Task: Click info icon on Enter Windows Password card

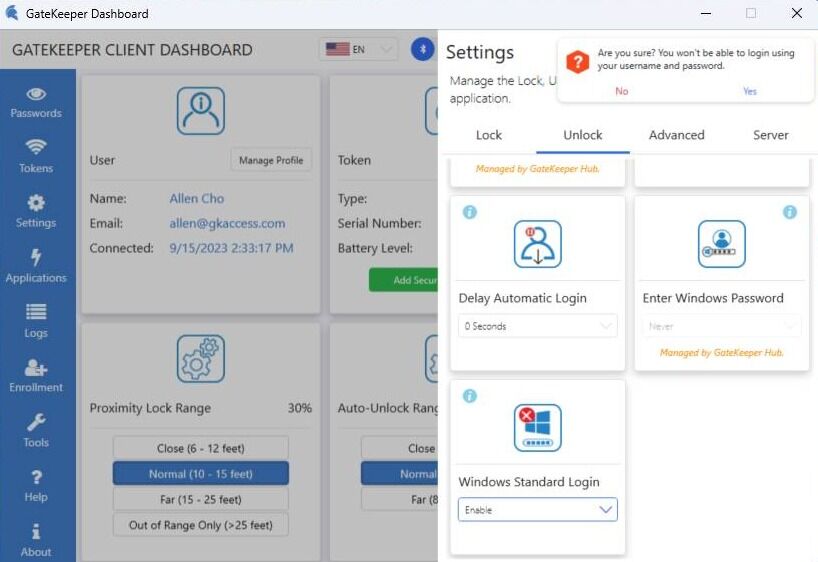Action: pyautogui.click(x=790, y=212)
